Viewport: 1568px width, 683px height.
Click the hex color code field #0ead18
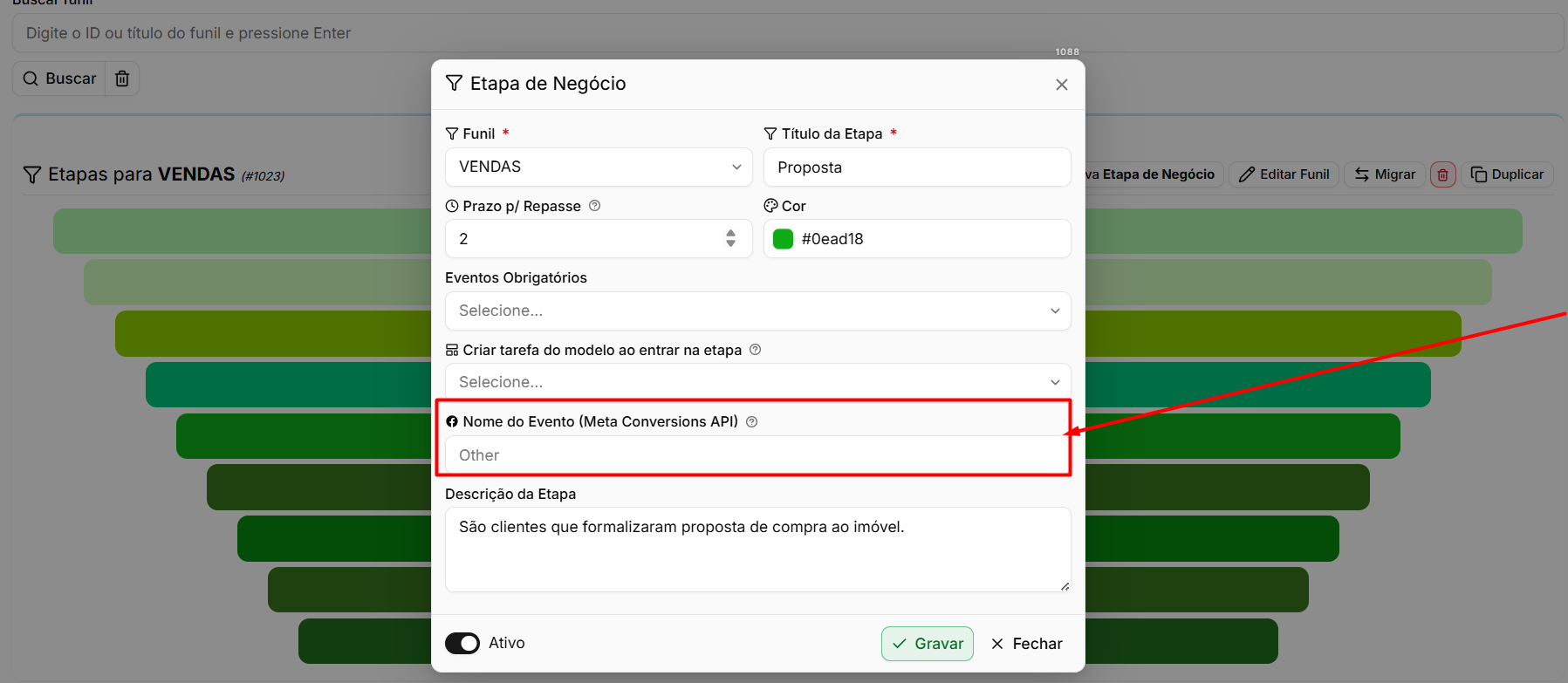(x=917, y=238)
